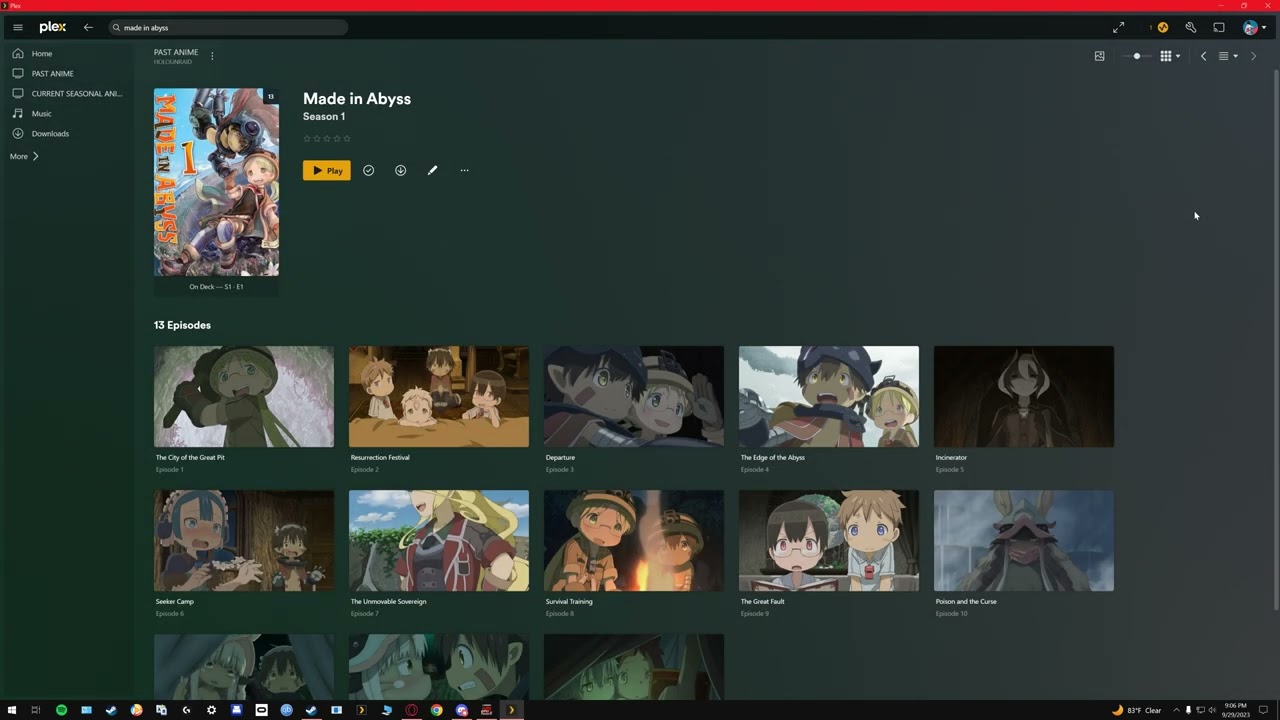Go to the previous season arrow
Viewport: 1280px width, 720px height.
click(1203, 56)
